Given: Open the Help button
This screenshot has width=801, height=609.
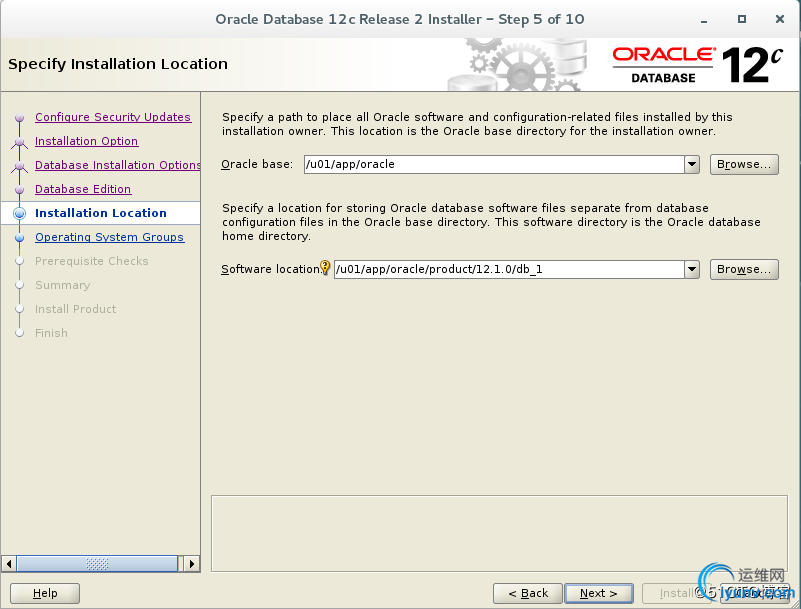Looking at the screenshot, I should click(x=45, y=593).
